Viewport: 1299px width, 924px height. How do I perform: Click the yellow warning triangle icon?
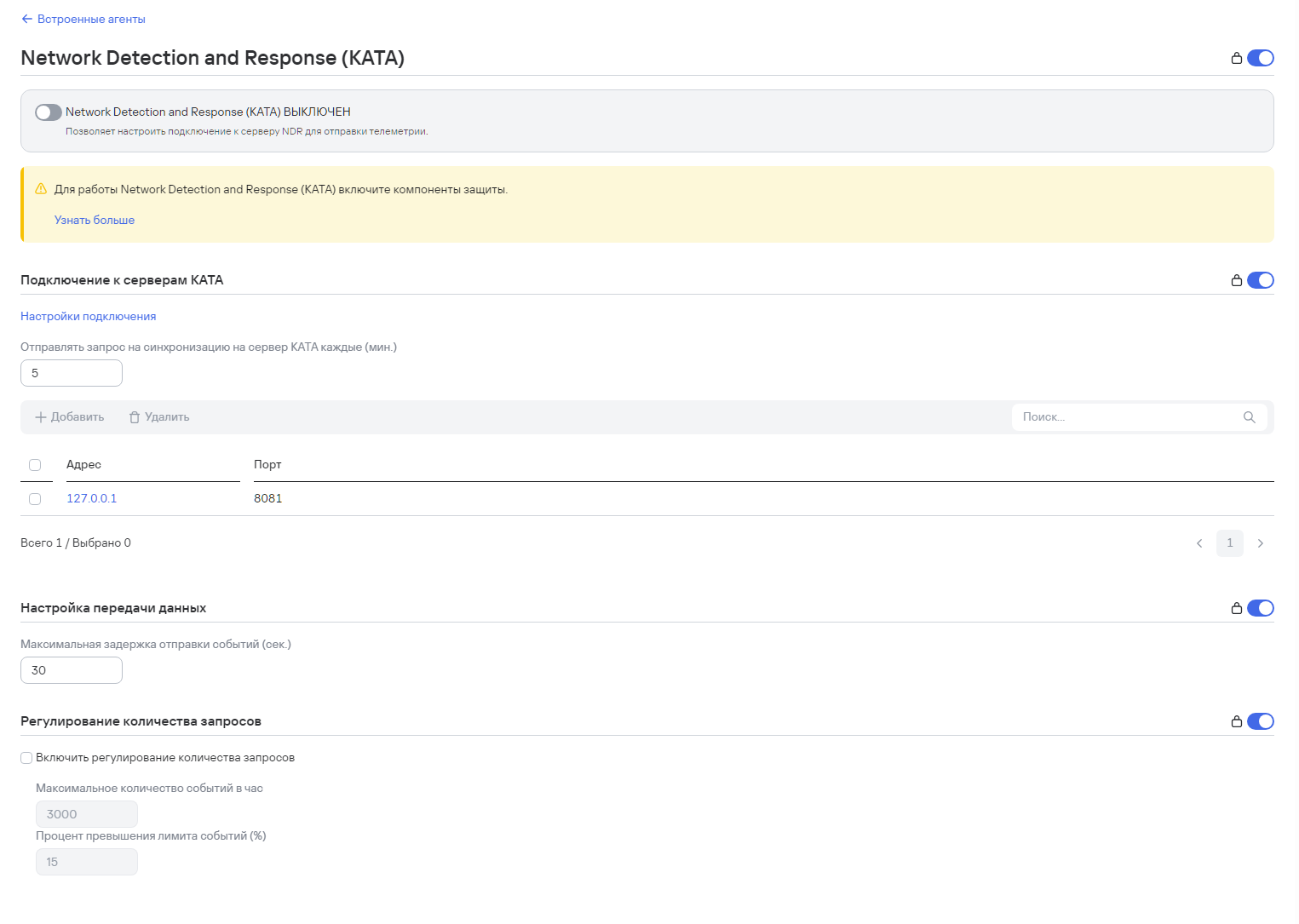(x=41, y=189)
